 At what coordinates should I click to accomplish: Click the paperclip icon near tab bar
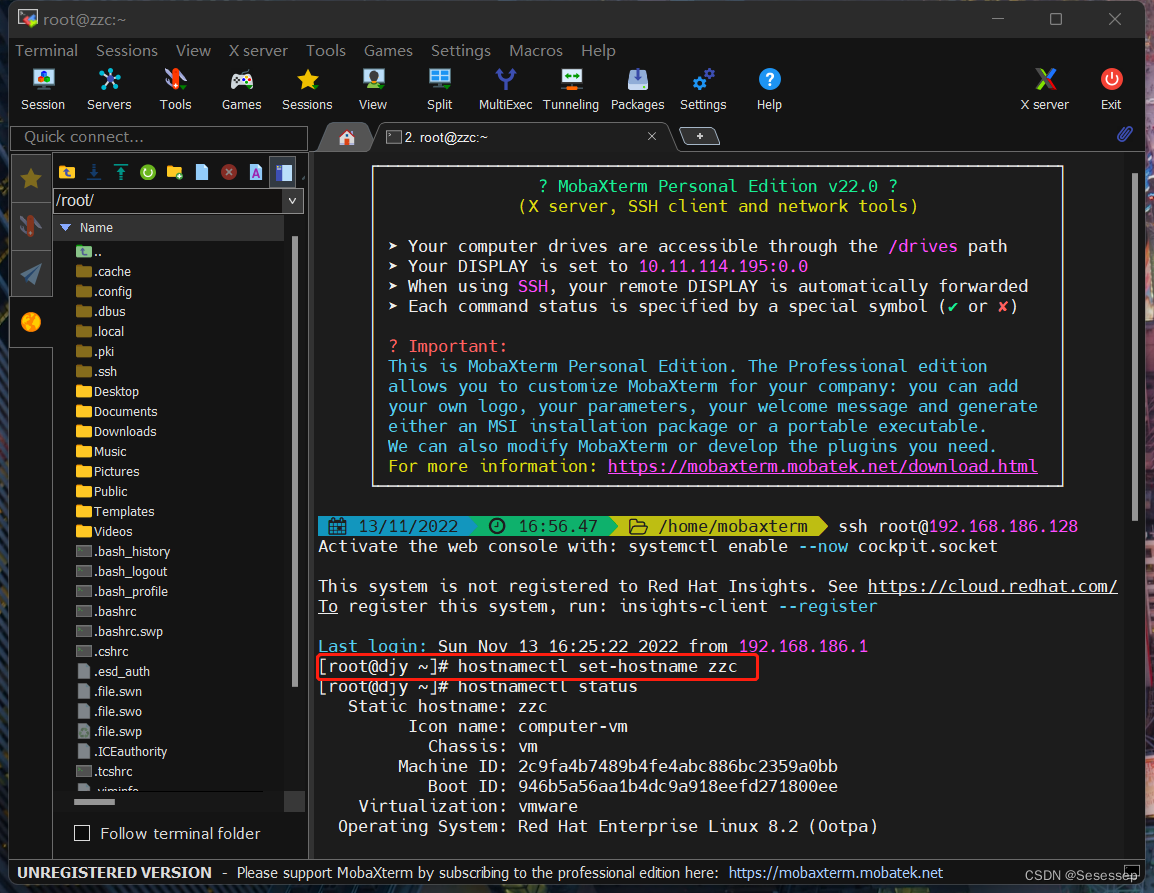1125,134
